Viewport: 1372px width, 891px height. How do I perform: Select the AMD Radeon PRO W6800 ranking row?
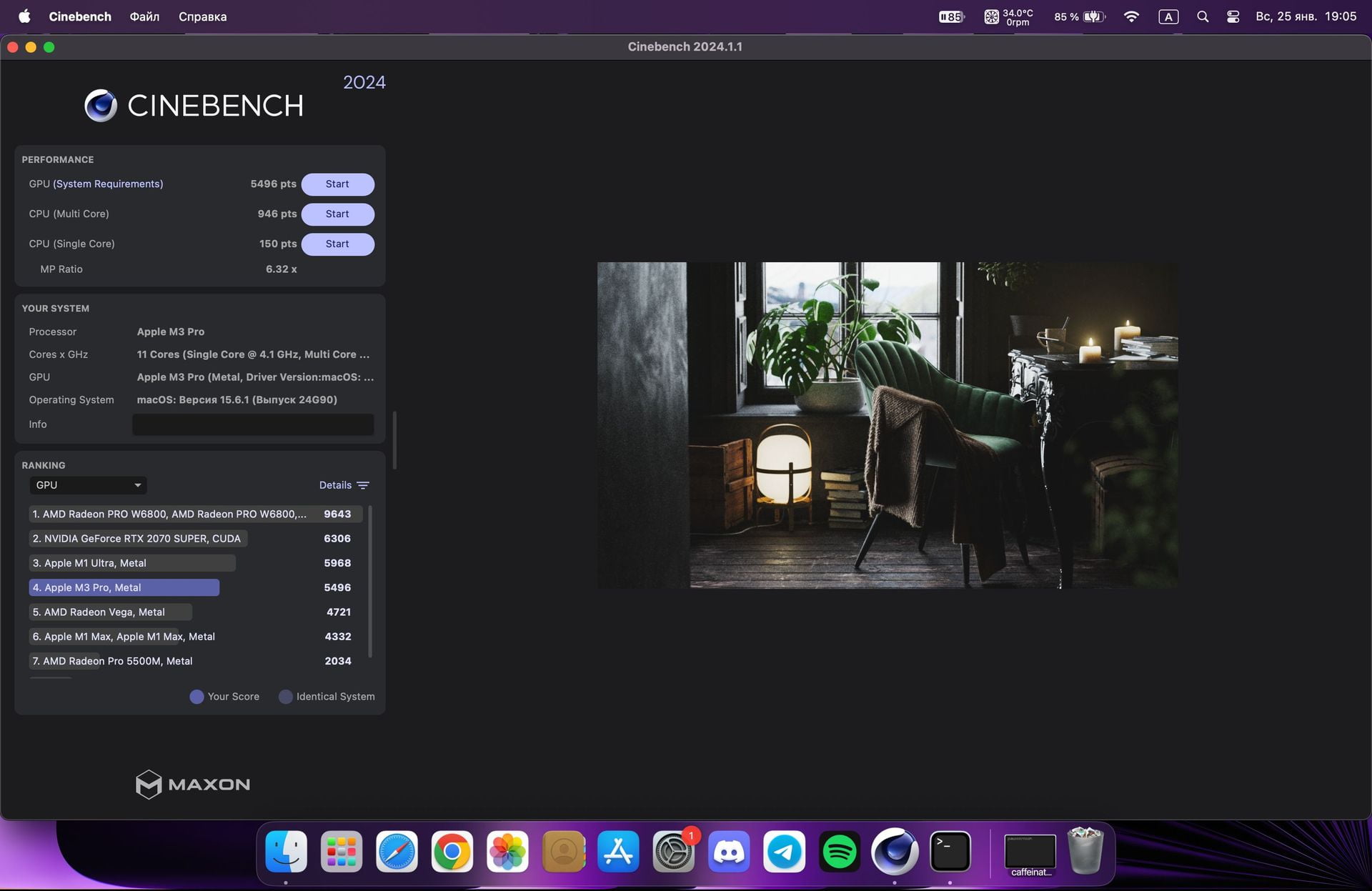click(x=196, y=514)
